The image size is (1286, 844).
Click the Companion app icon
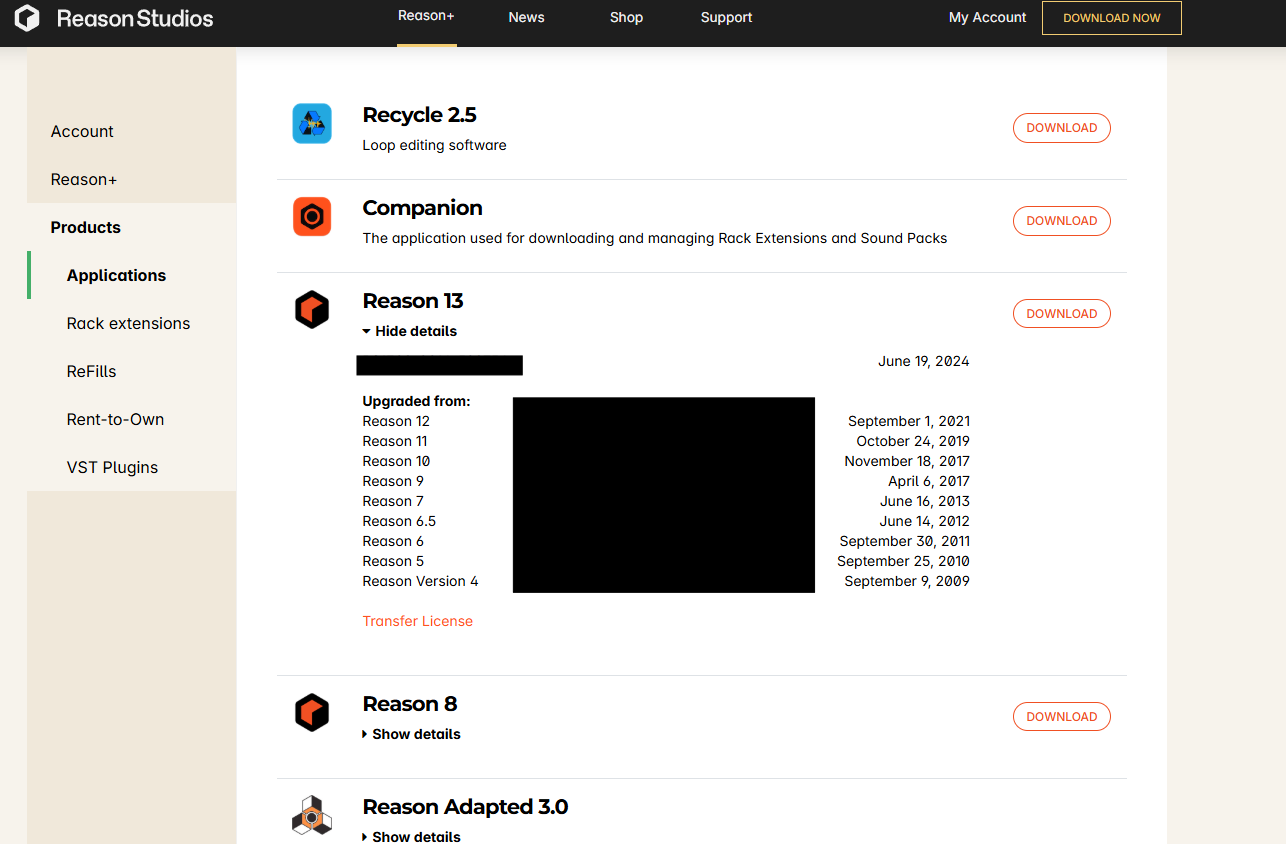pyautogui.click(x=312, y=217)
